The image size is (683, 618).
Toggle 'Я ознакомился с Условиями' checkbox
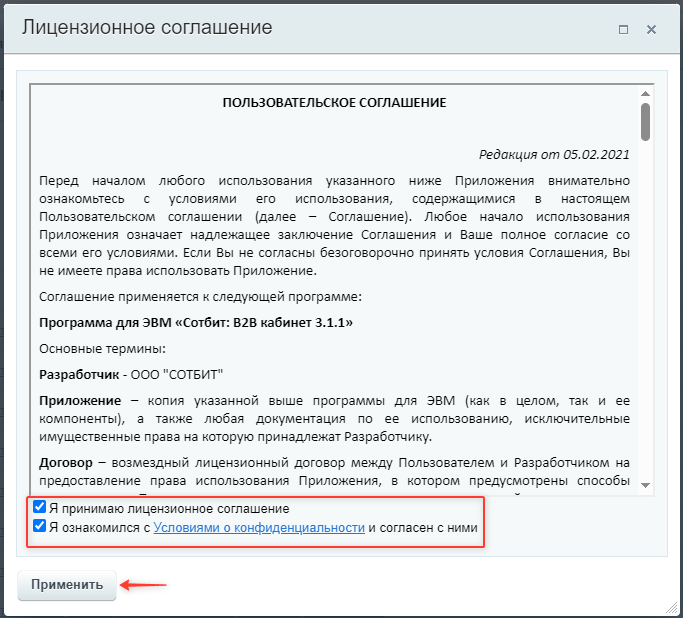click(39, 526)
